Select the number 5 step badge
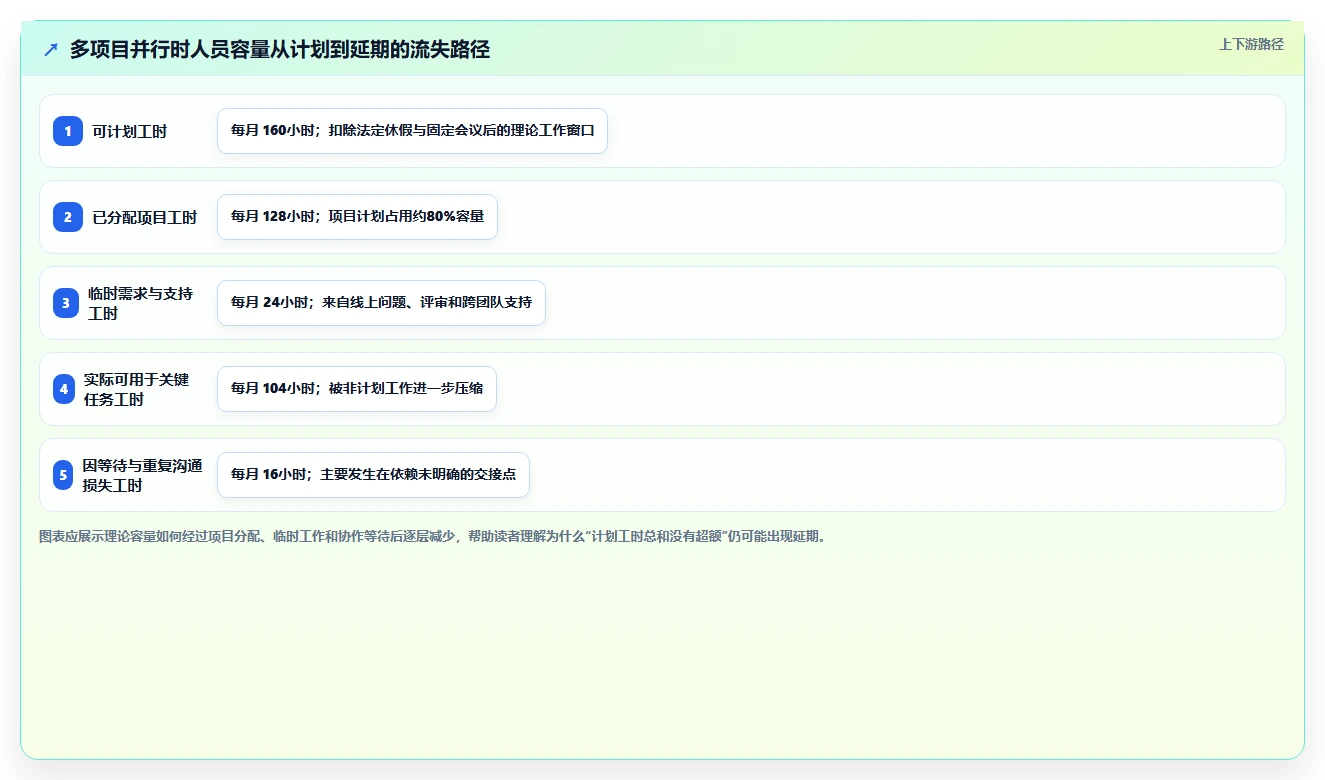The height and width of the screenshot is (780, 1325). 63,475
